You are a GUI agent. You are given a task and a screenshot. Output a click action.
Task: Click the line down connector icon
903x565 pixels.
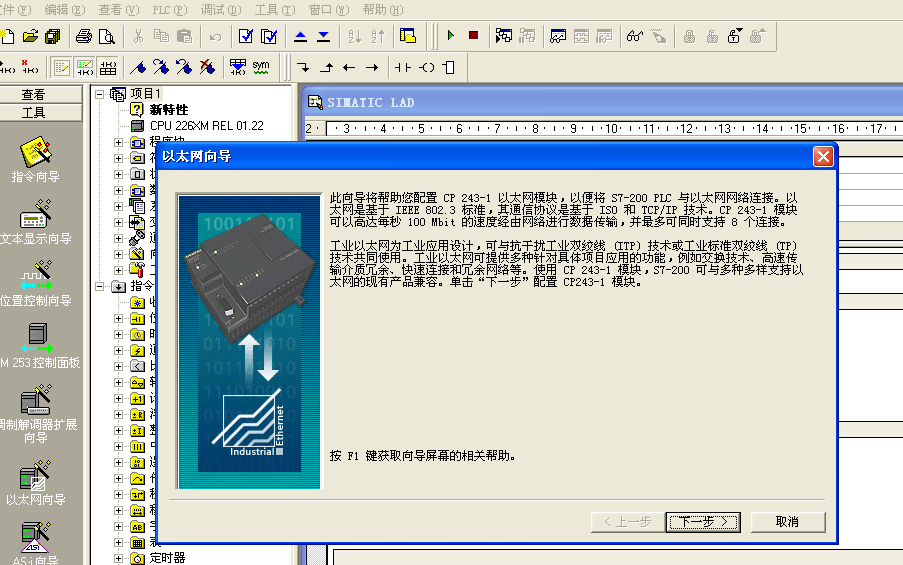(303, 67)
